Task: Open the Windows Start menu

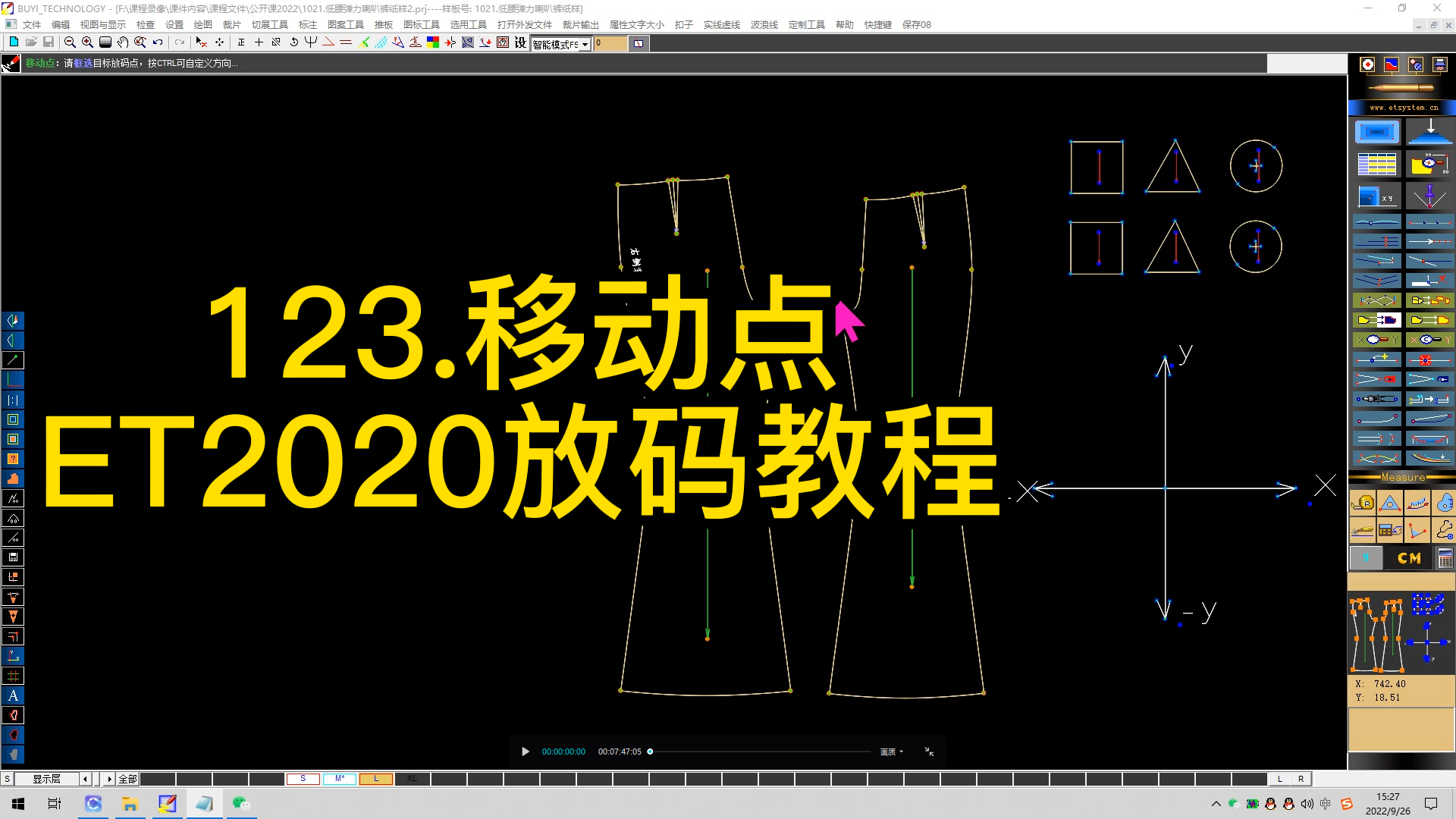Action: pos(18,804)
